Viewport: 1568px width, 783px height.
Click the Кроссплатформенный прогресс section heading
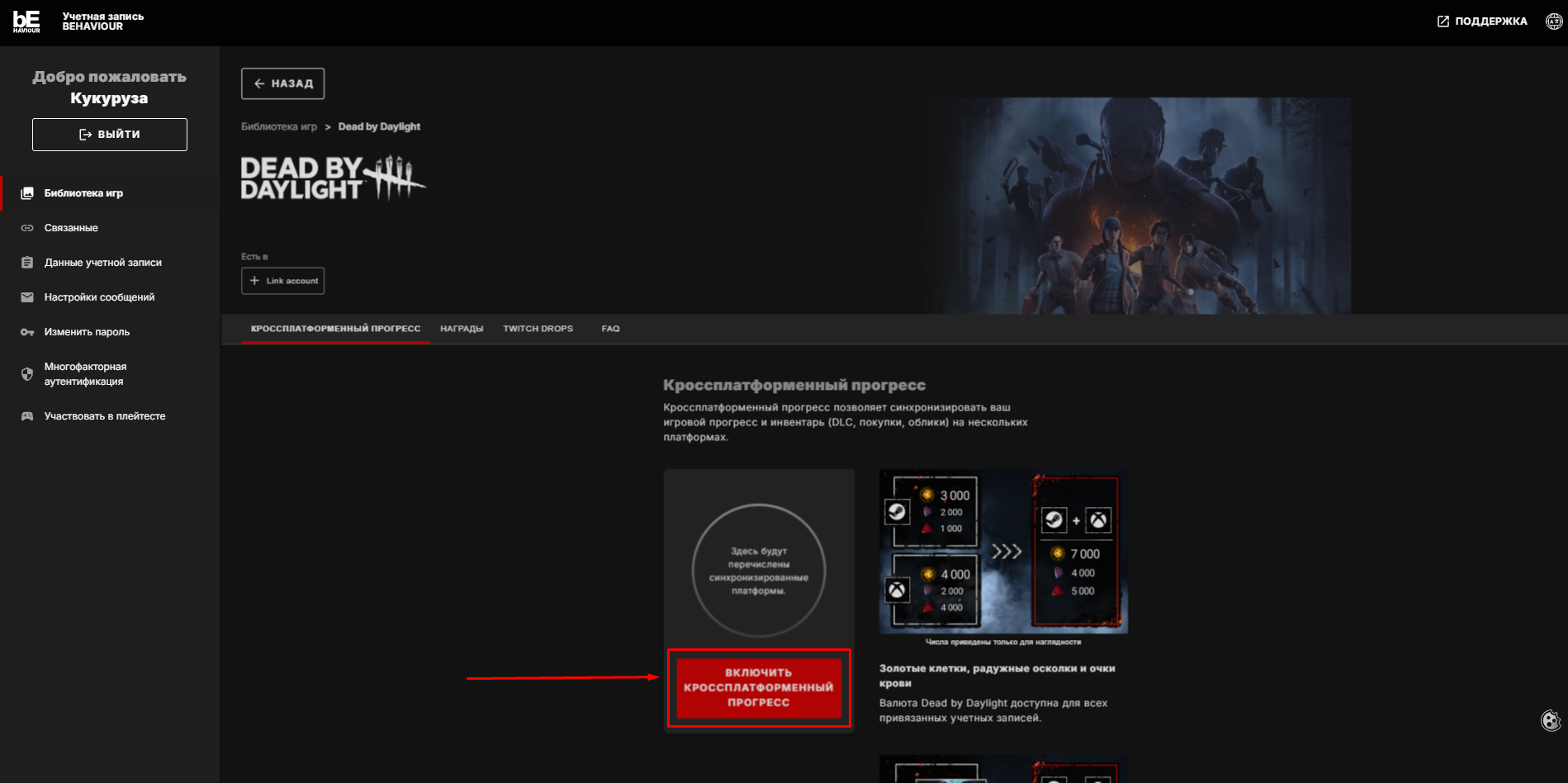point(794,386)
